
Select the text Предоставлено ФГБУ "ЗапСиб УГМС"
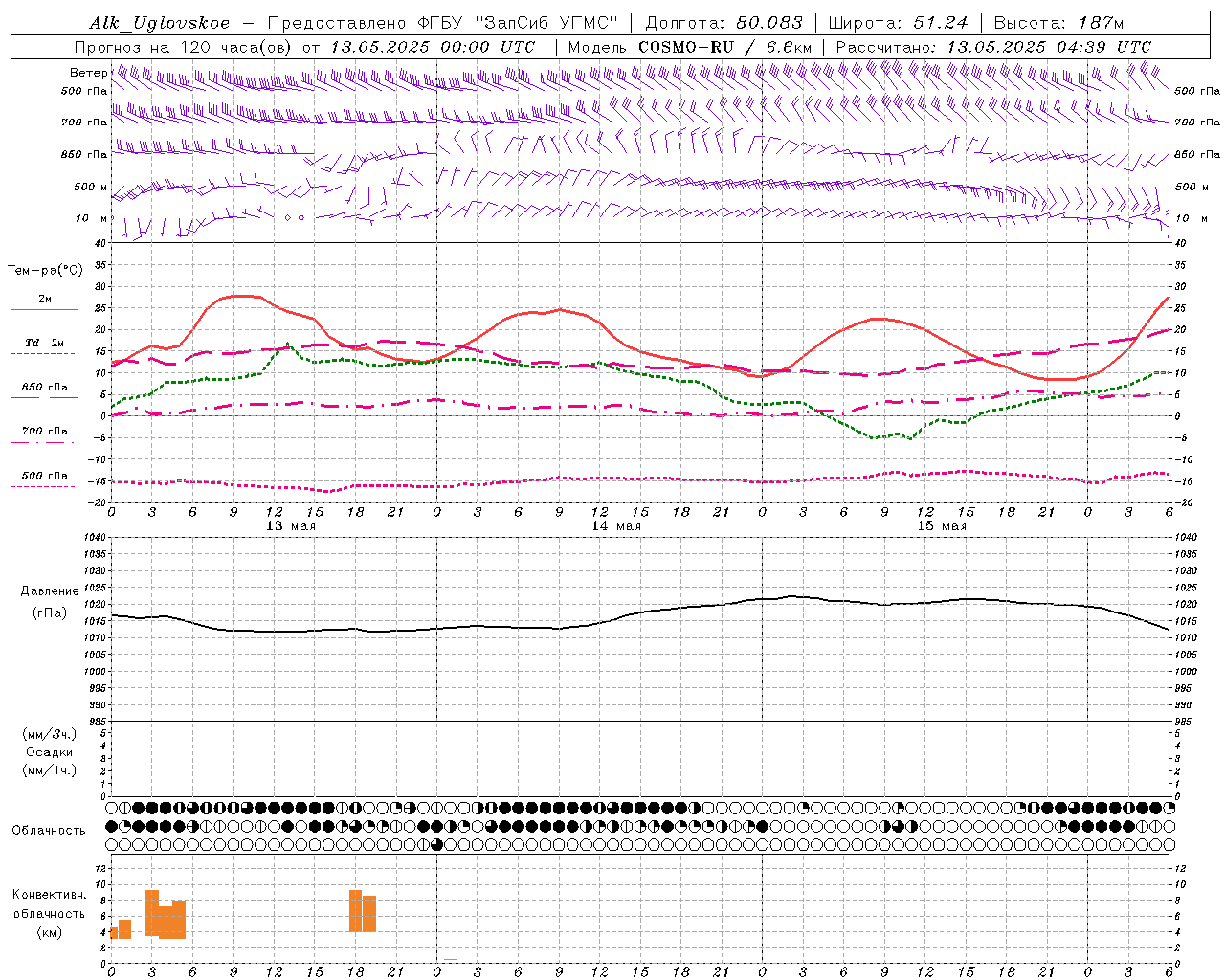point(443,23)
